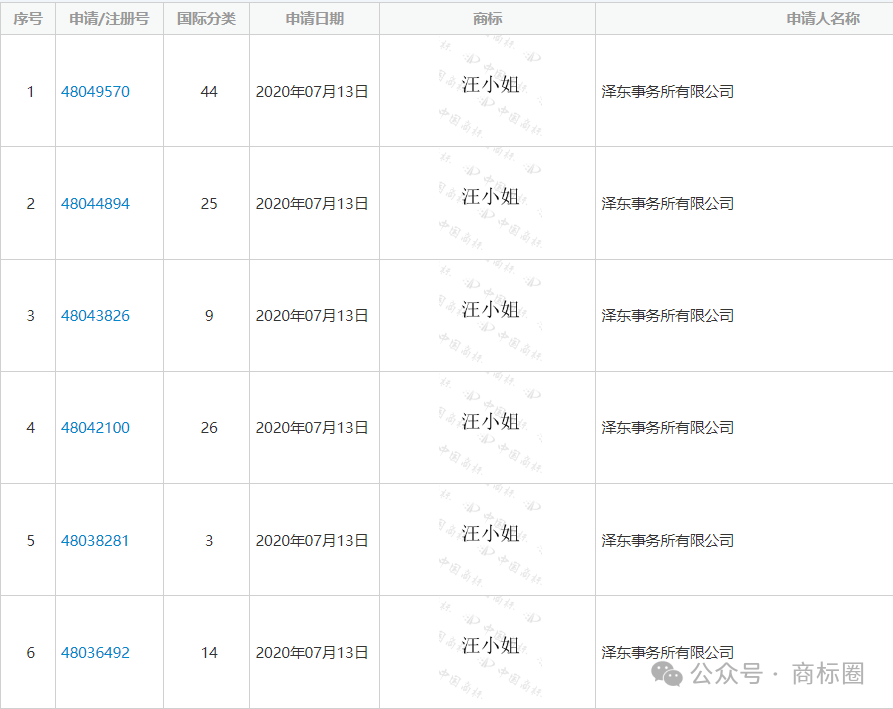Click the 2020年07月13日 date in row 1

click(312, 92)
